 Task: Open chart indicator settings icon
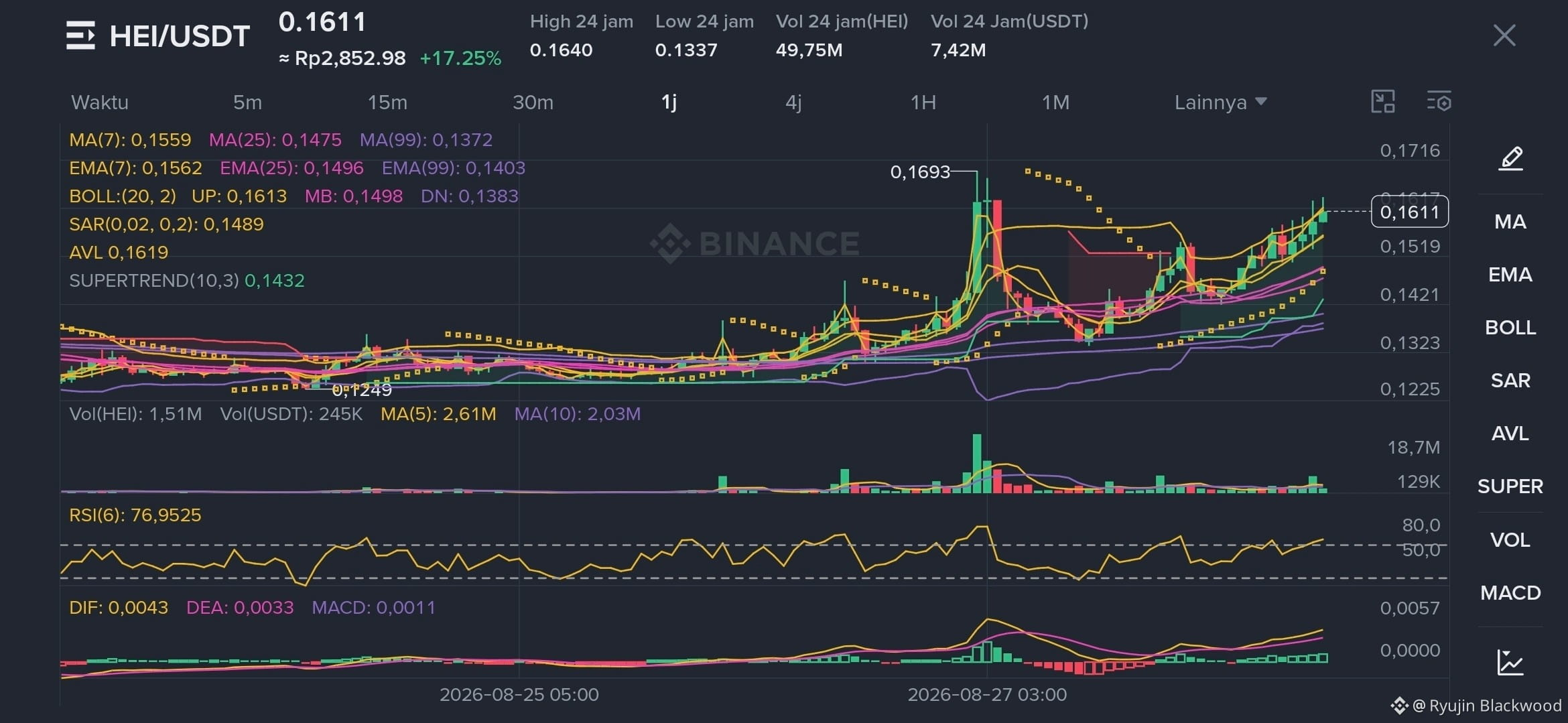tap(1439, 102)
